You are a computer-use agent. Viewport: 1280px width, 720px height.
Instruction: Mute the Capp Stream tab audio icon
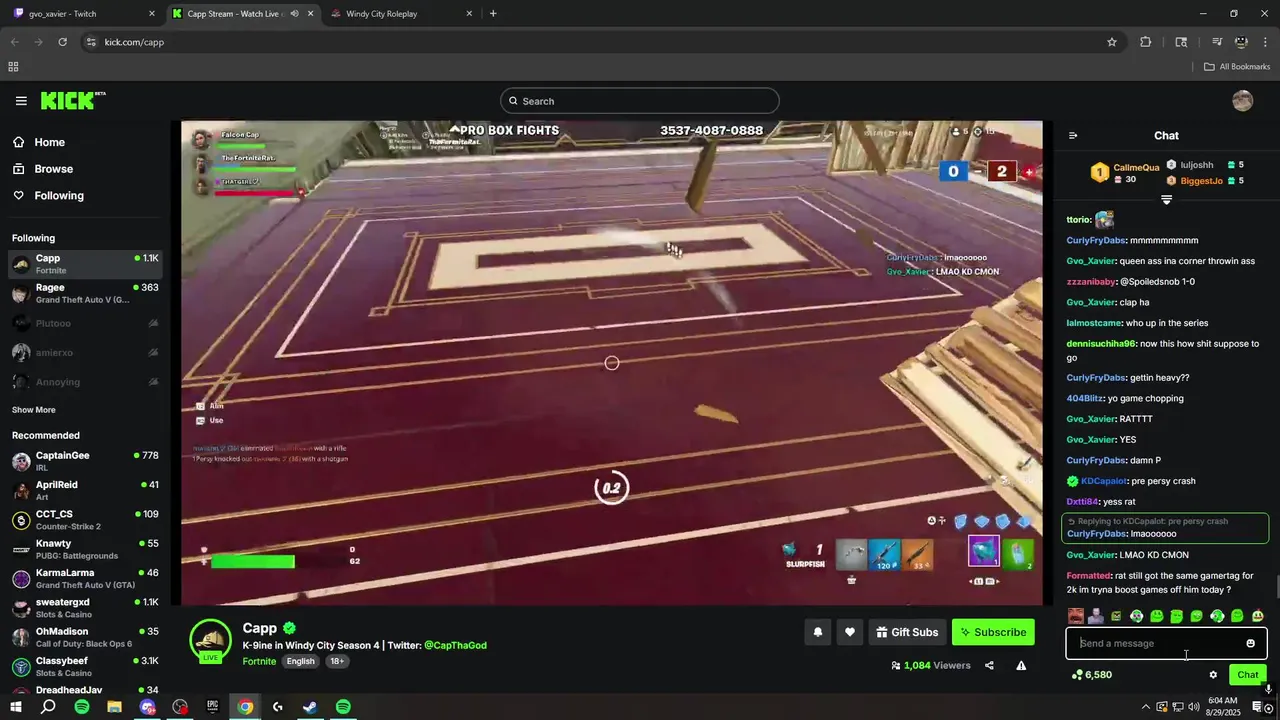pyautogui.click(x=294, y=14)
